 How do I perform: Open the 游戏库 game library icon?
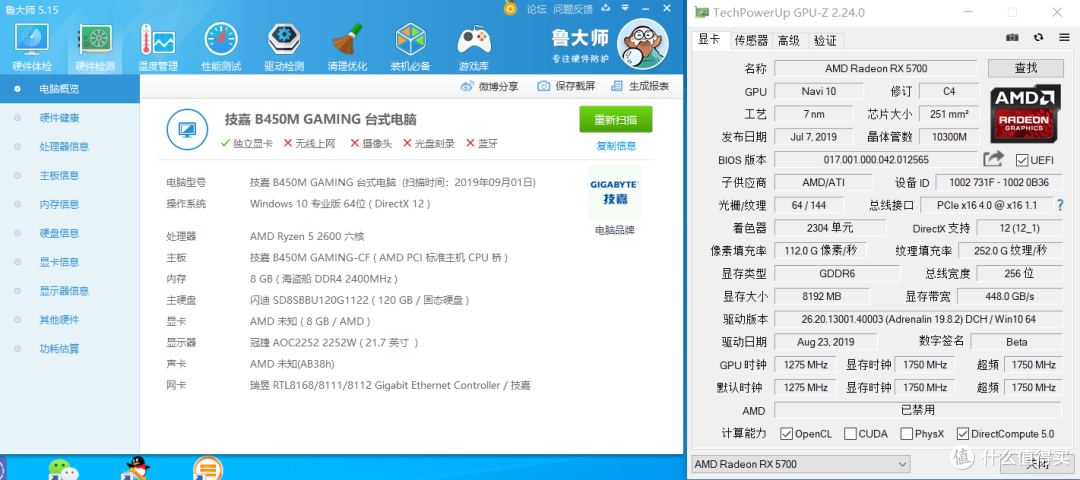pyautogui.click(x=474, y=41)
